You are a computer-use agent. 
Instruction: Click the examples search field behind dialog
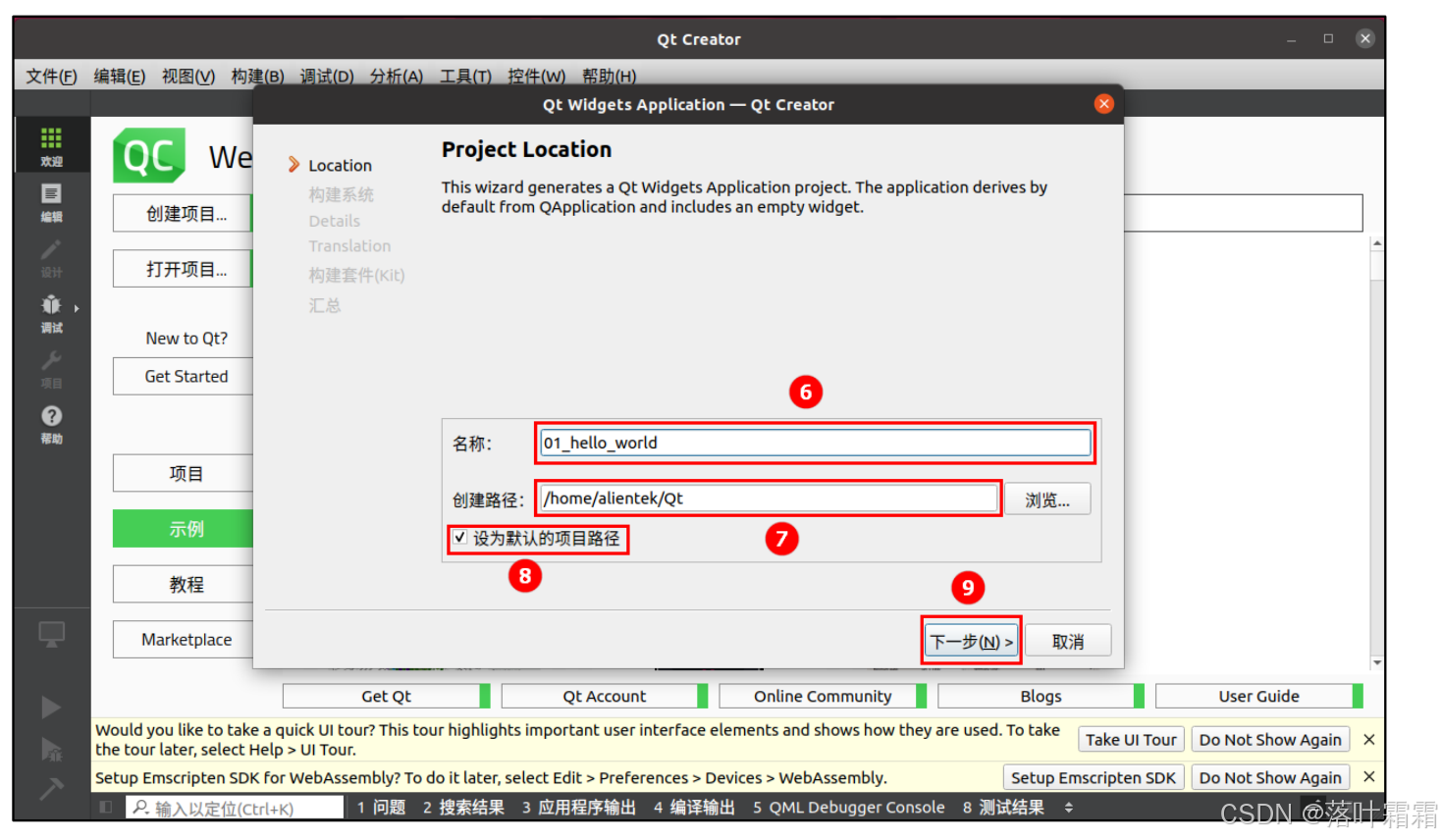coord(1243,213)
